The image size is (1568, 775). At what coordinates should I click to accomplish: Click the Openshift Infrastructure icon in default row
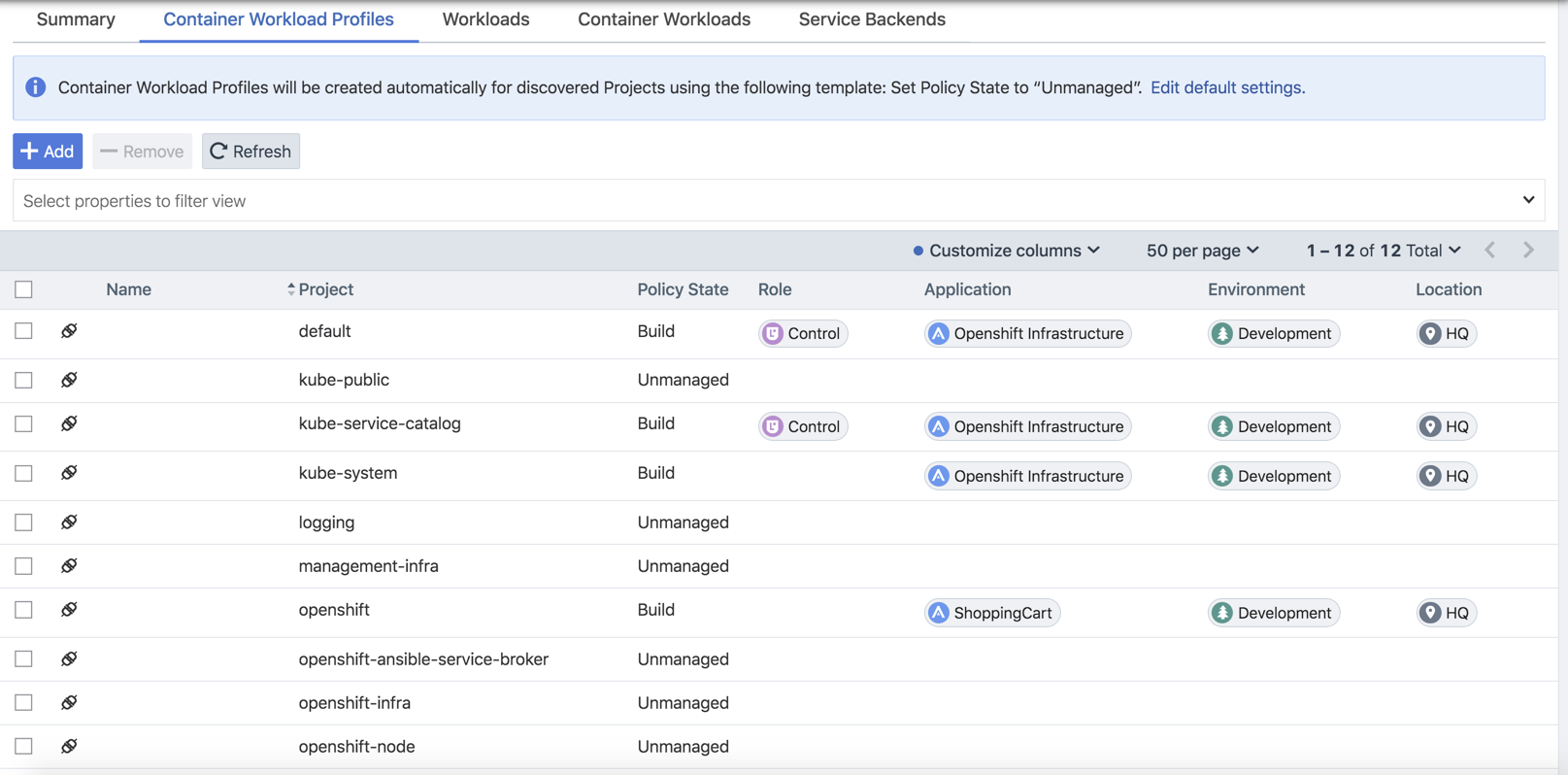coord(938,333)
